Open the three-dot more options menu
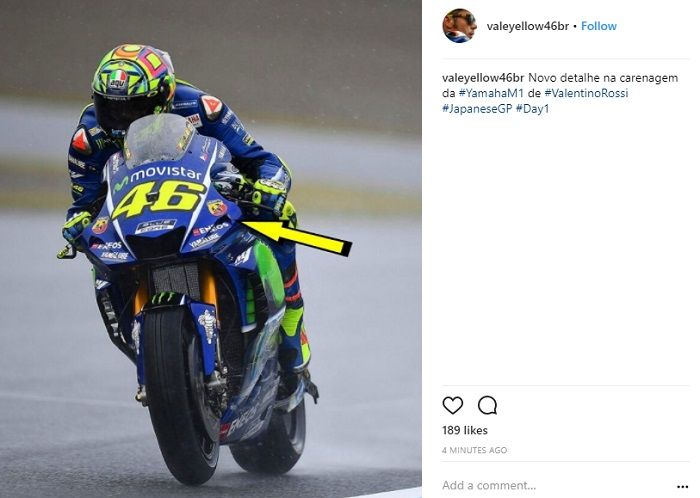Viewport: 700px width, 498px height. coord(682,486)
